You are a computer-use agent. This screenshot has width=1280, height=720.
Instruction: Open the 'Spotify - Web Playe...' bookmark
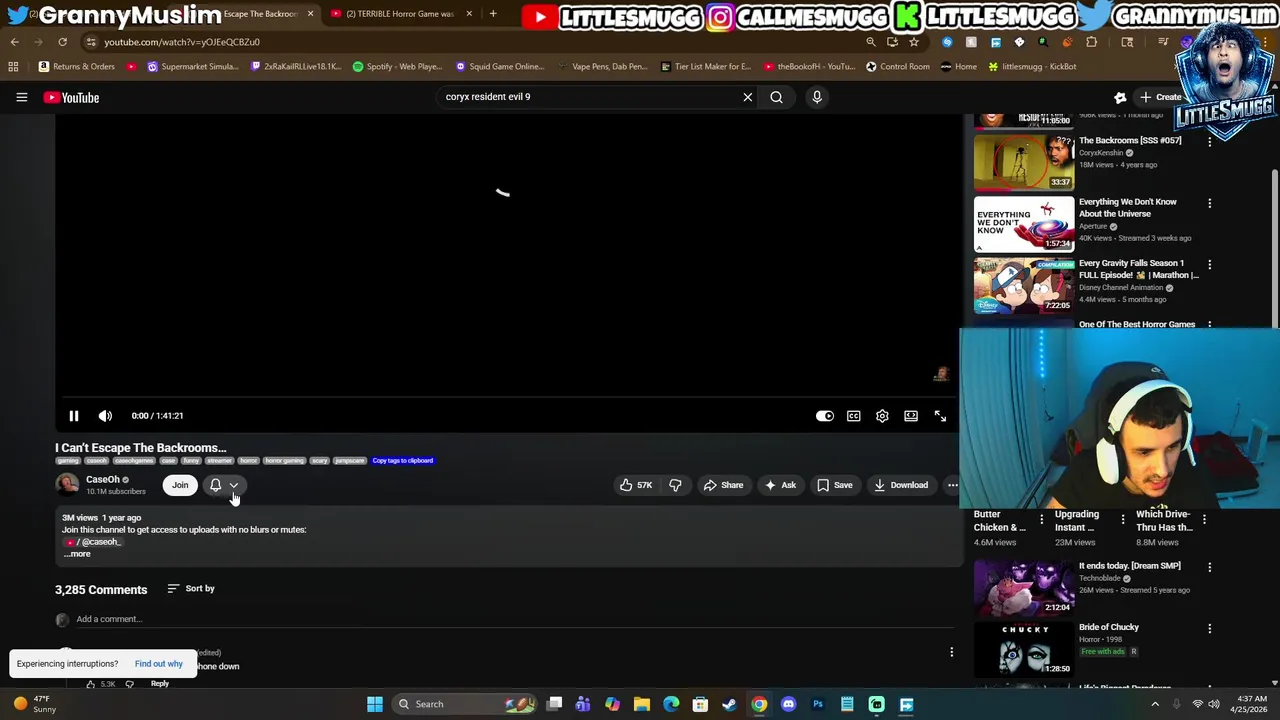pos(398,67)
